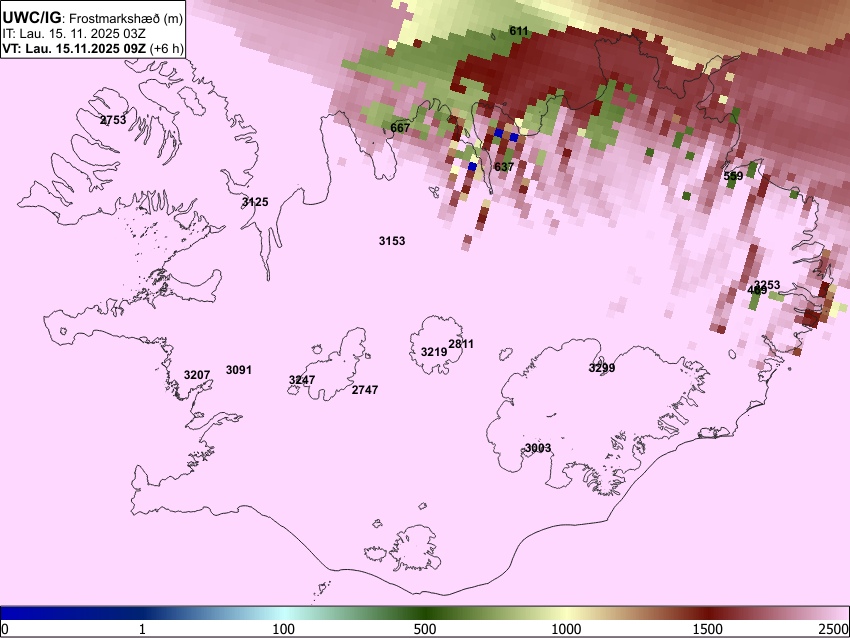Viewport: 850px width, 638px height.
Task: Select the map value 637
Action: (x=504, y=166)
